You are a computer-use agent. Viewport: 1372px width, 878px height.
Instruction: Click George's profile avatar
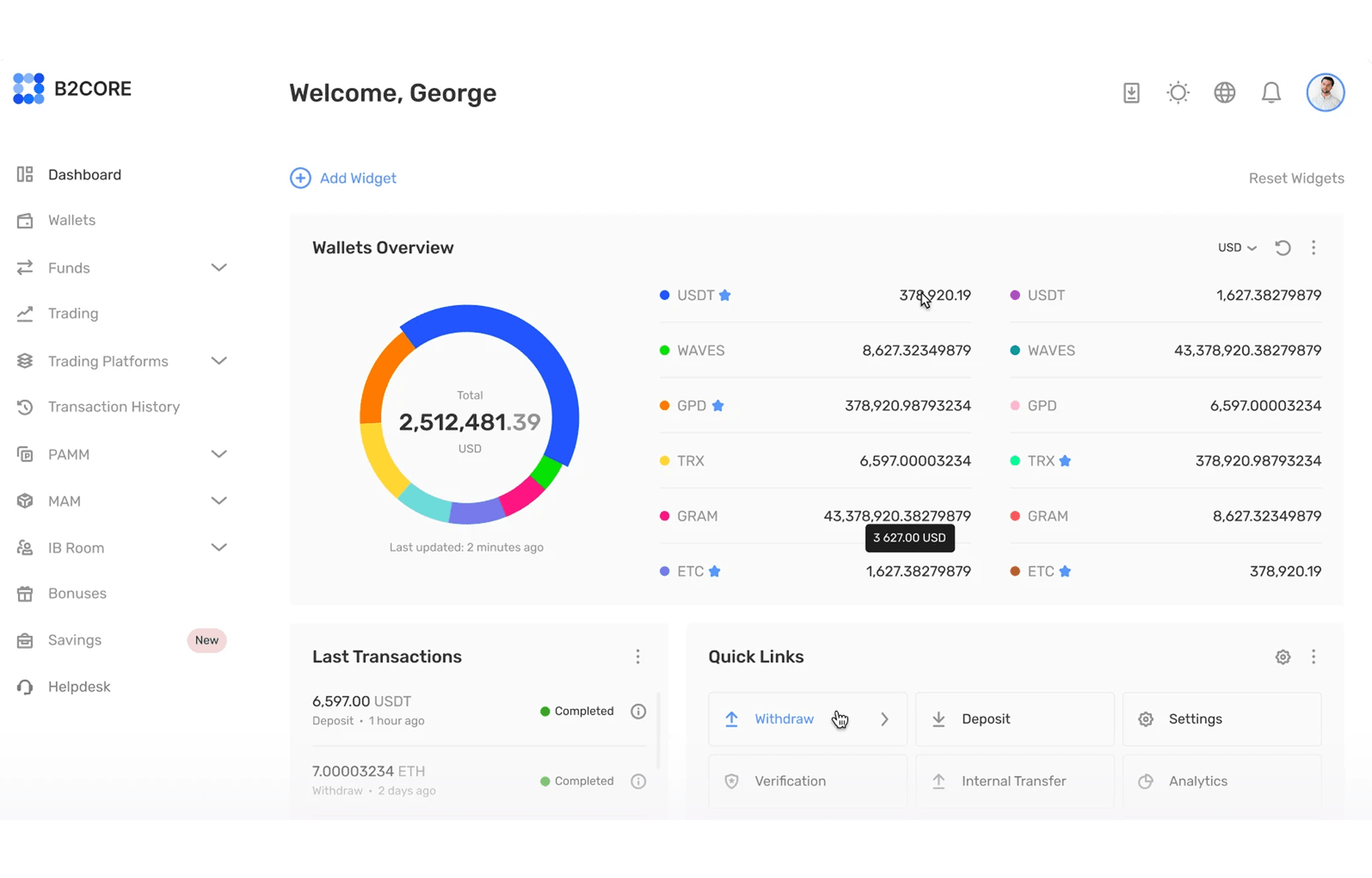[1326, 93]
